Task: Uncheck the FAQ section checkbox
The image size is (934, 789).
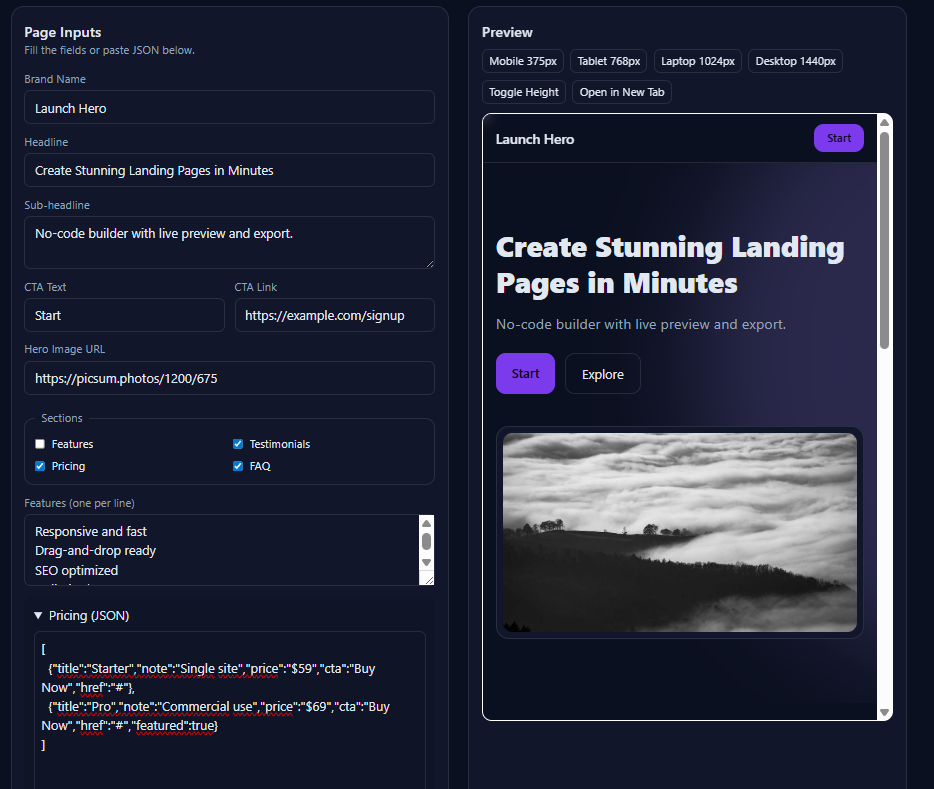Action: pyautogui.click(x=238, y=466)
